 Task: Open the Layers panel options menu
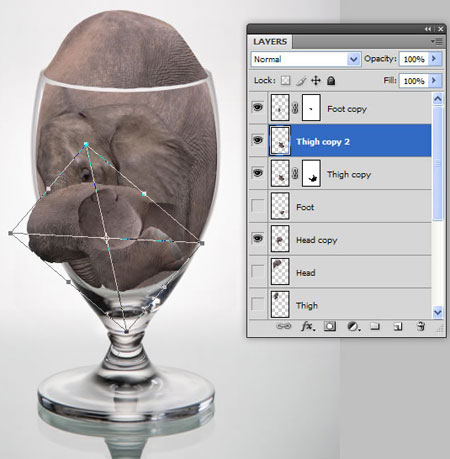click(x=437, y=41)
